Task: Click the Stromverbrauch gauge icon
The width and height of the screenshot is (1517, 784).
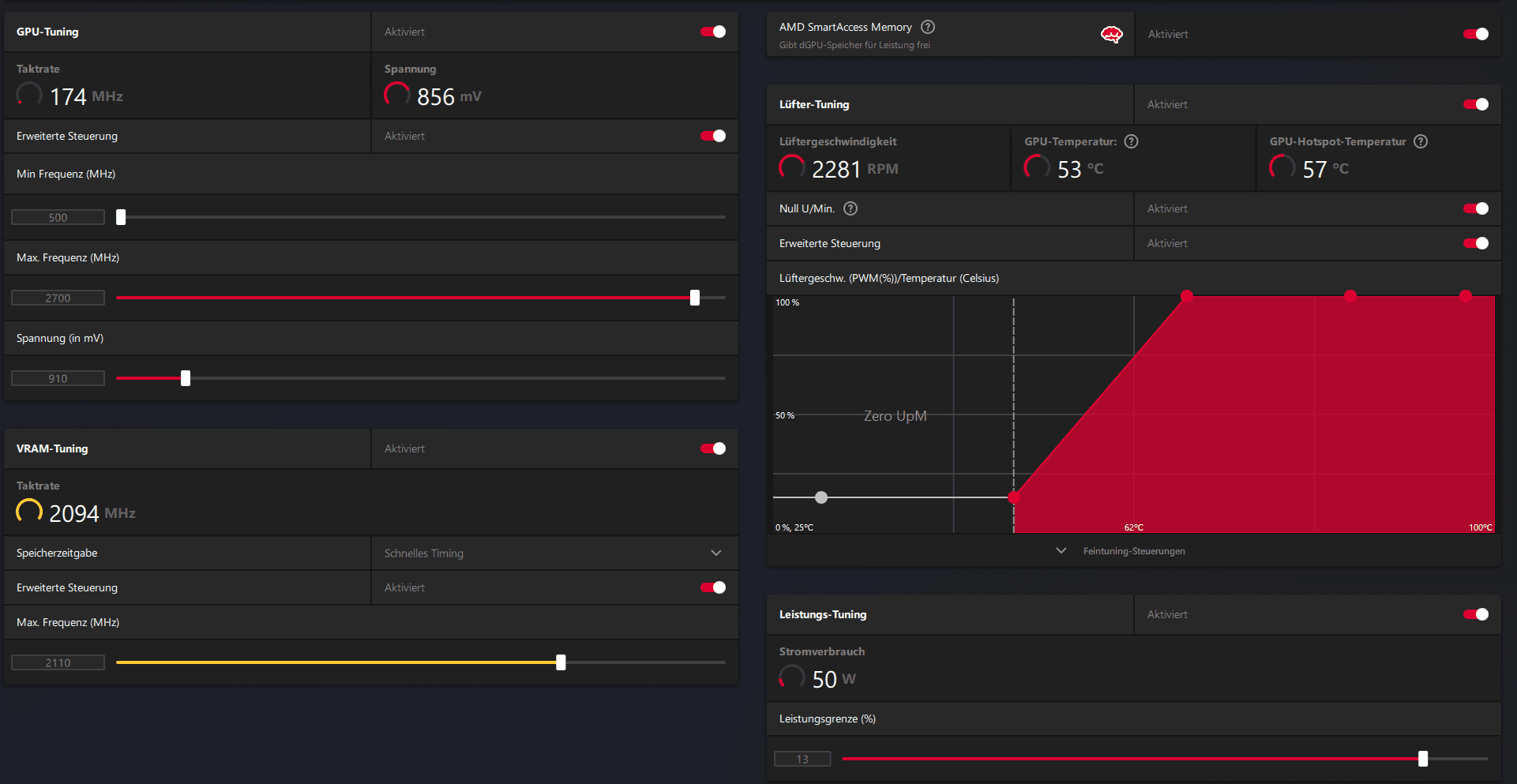Action: pyautogui.click(x=792, y=677)
